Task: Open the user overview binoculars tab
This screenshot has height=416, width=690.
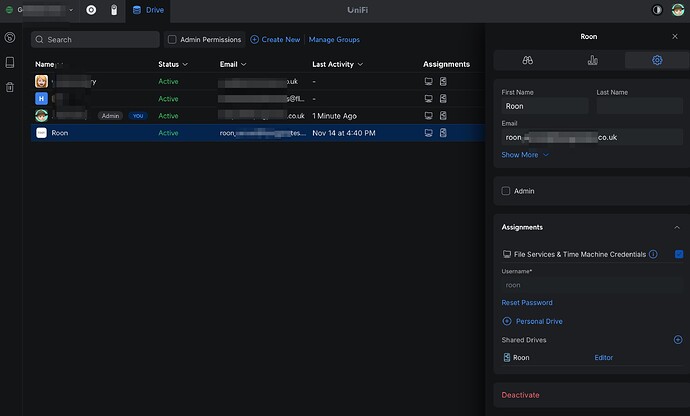Action: (x=528, y=60)
